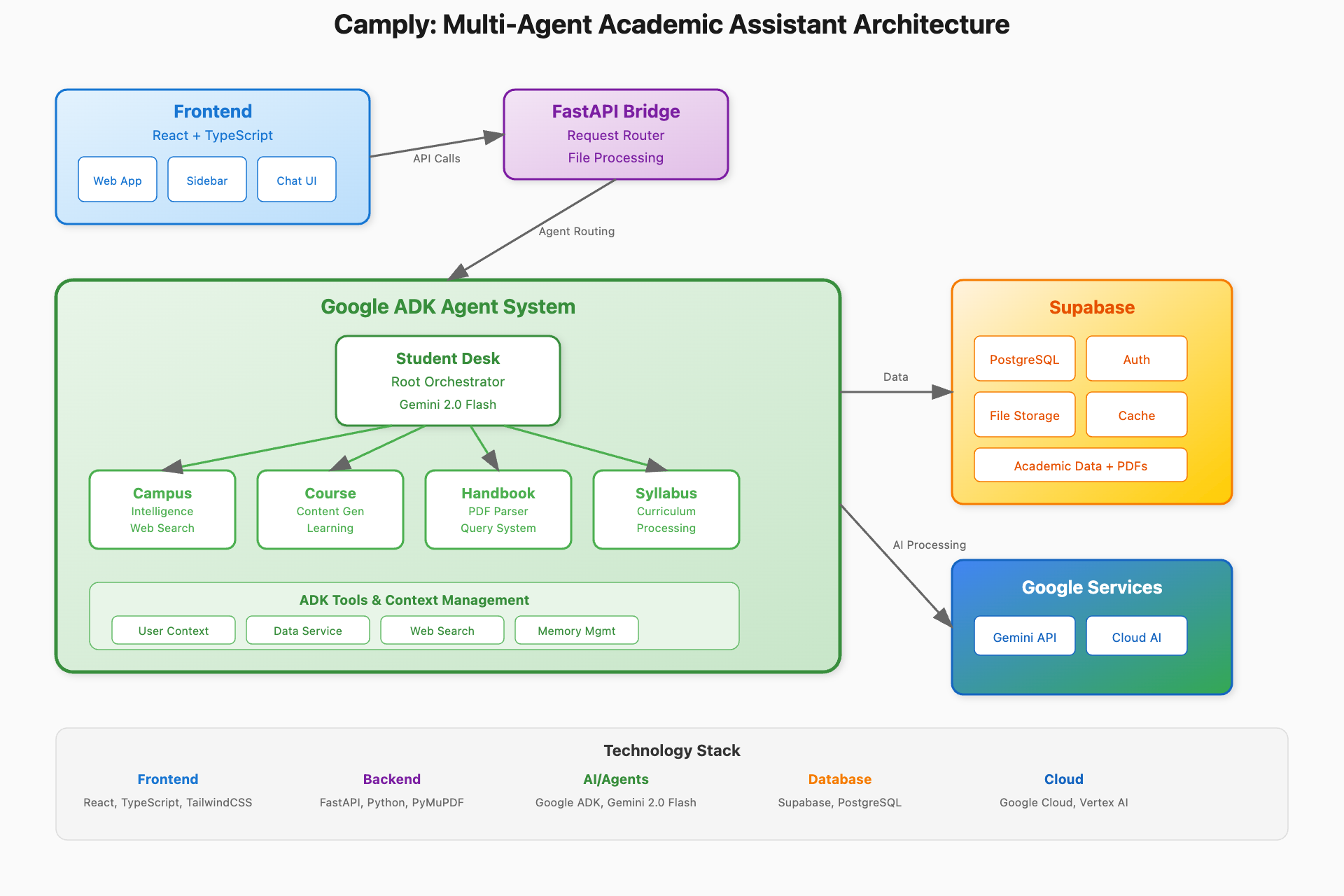Select the Data Service tool box
The width and height of the screenshot is (1344, 896).
point(308,630)
